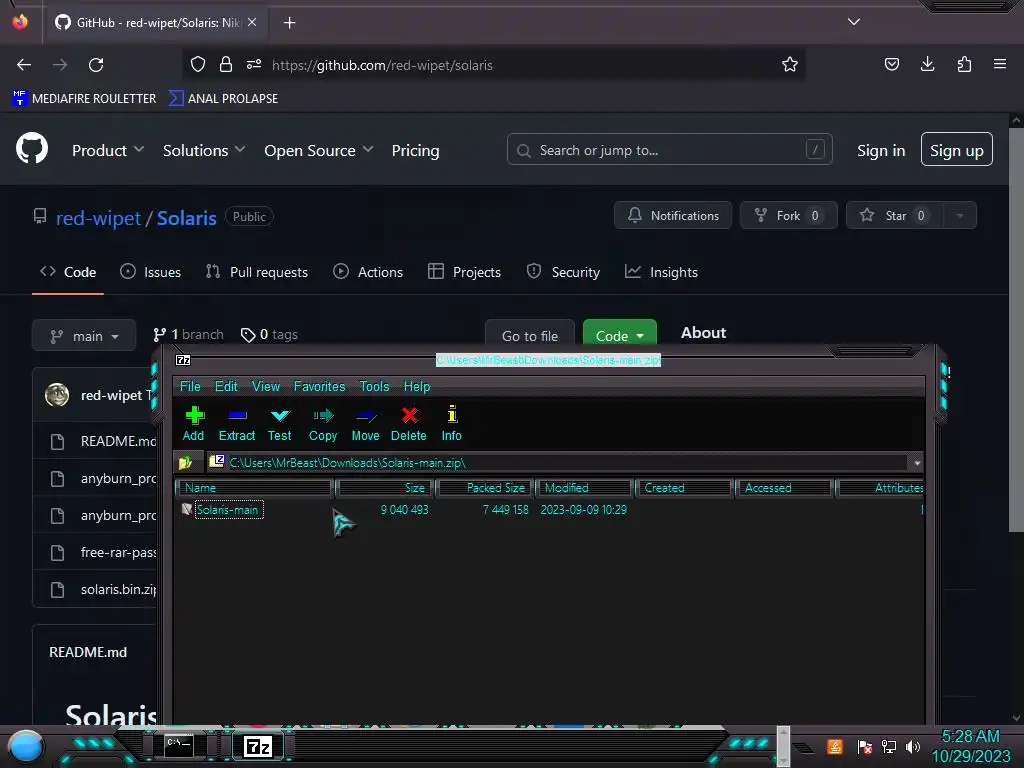Run the Test archive tool
The height and width of the screenshot is (768, 1024).
pos(280,423)
